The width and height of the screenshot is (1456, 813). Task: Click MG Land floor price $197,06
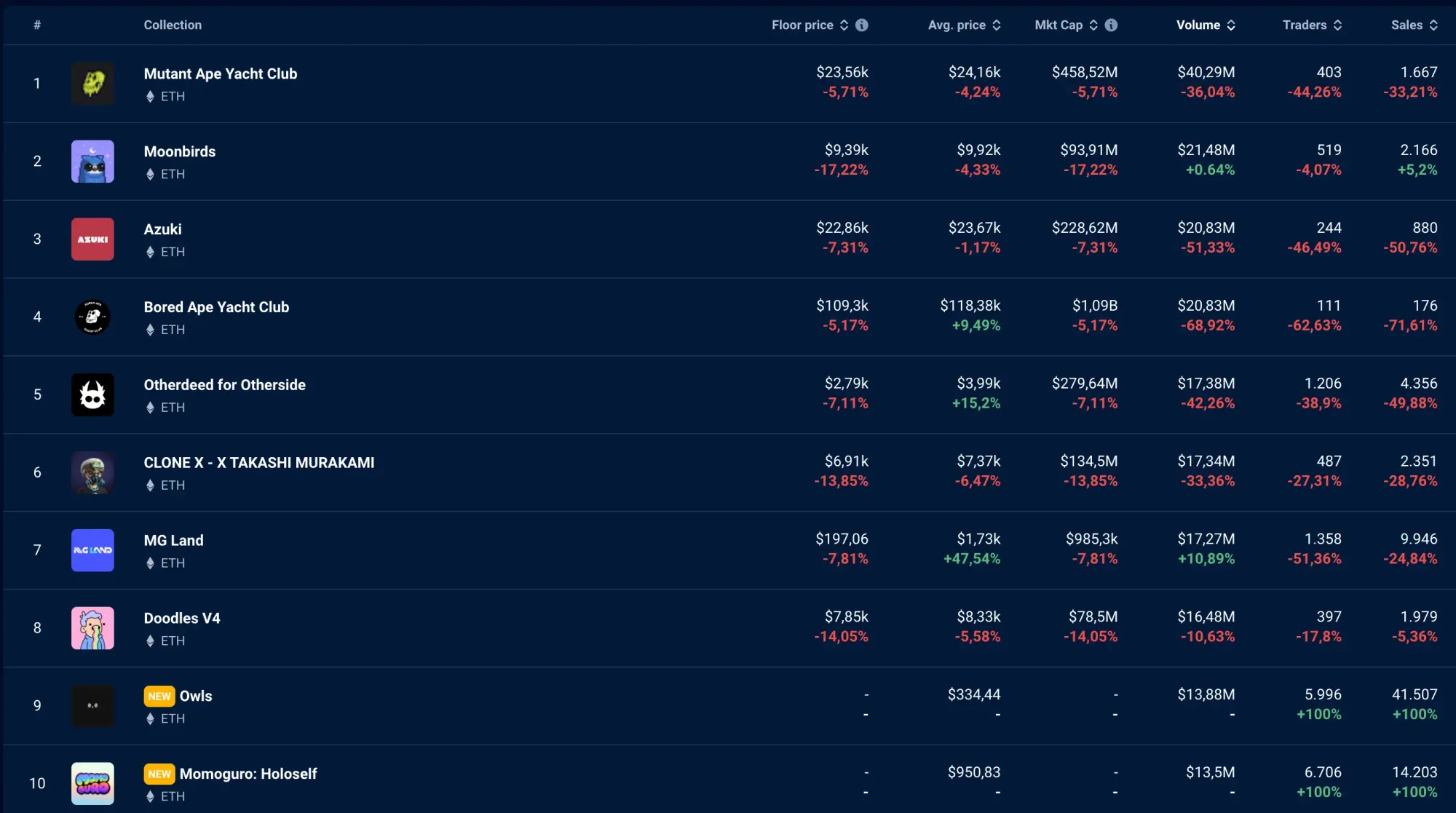842,539
